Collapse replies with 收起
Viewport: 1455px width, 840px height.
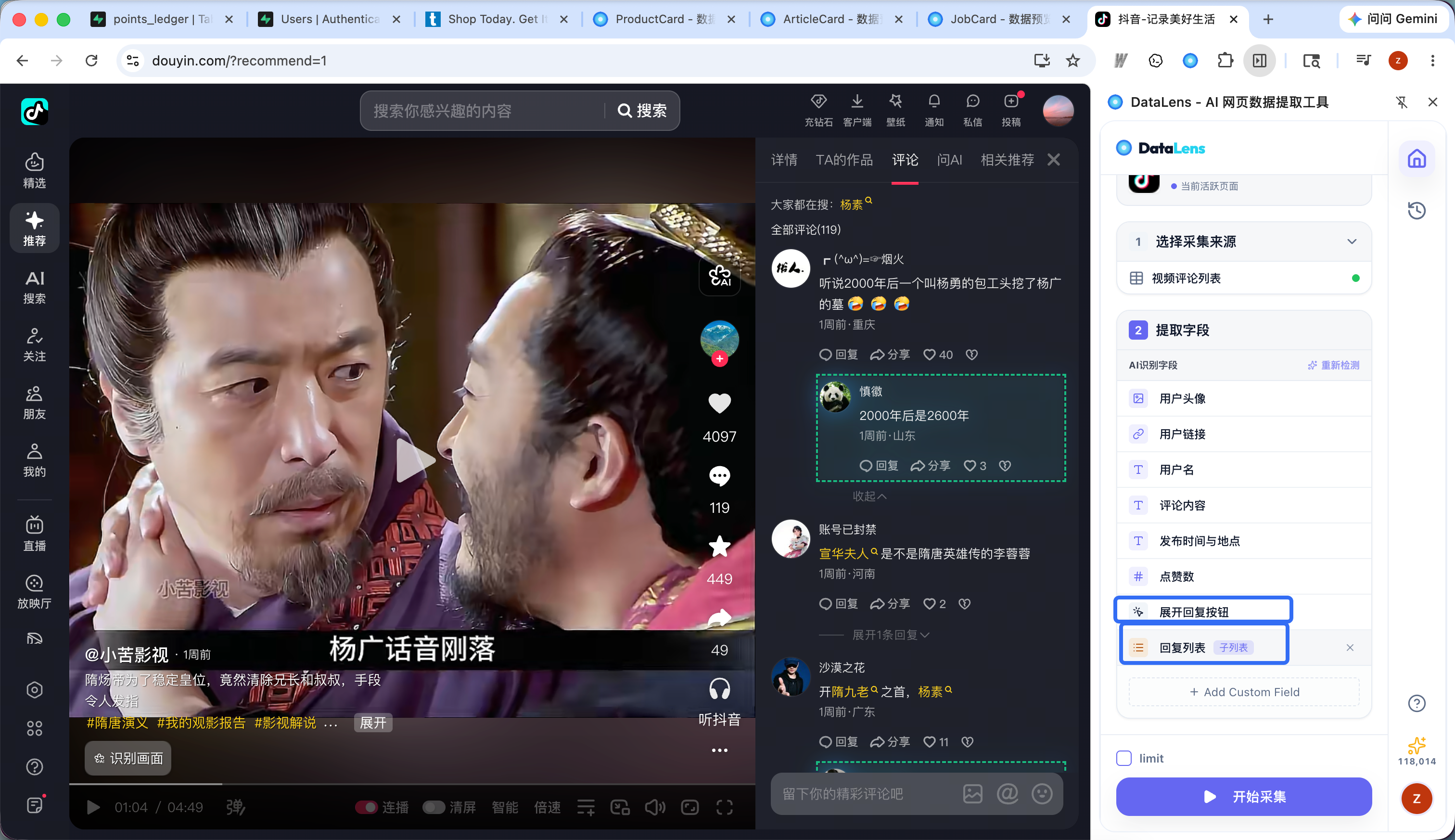(x=869, y=496)
